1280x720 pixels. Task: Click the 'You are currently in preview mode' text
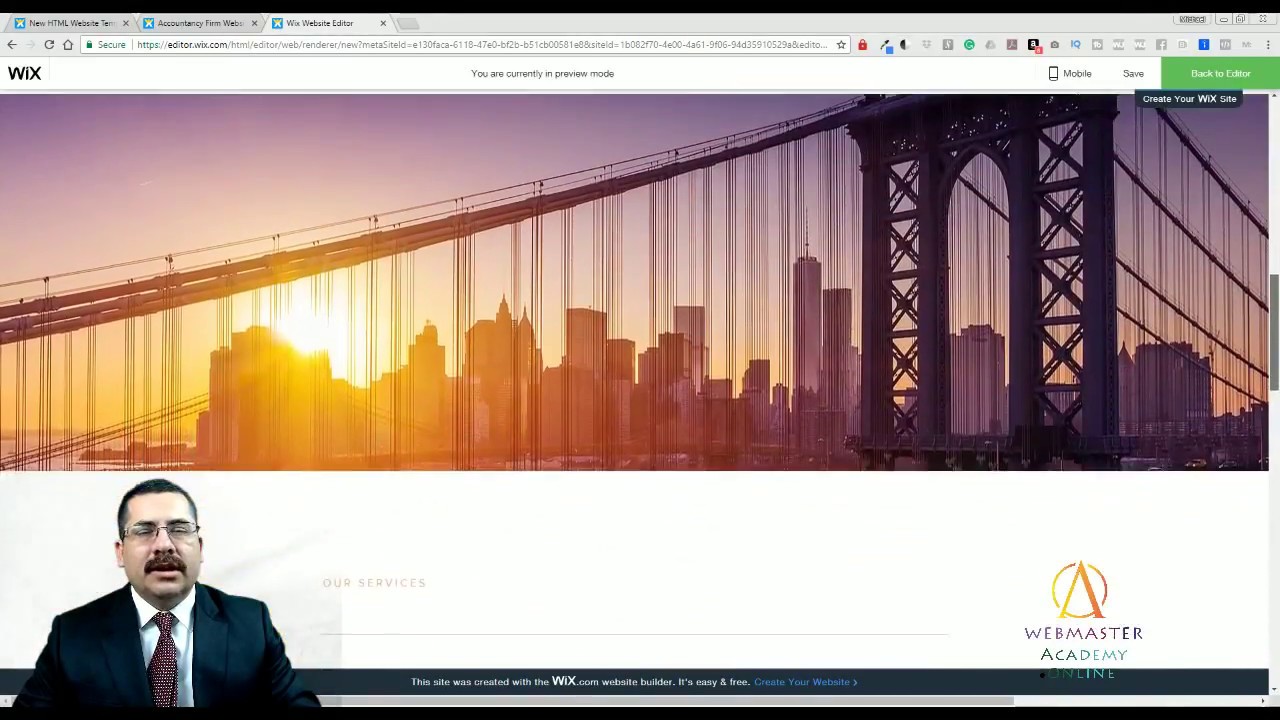click(x=542, y=73)
